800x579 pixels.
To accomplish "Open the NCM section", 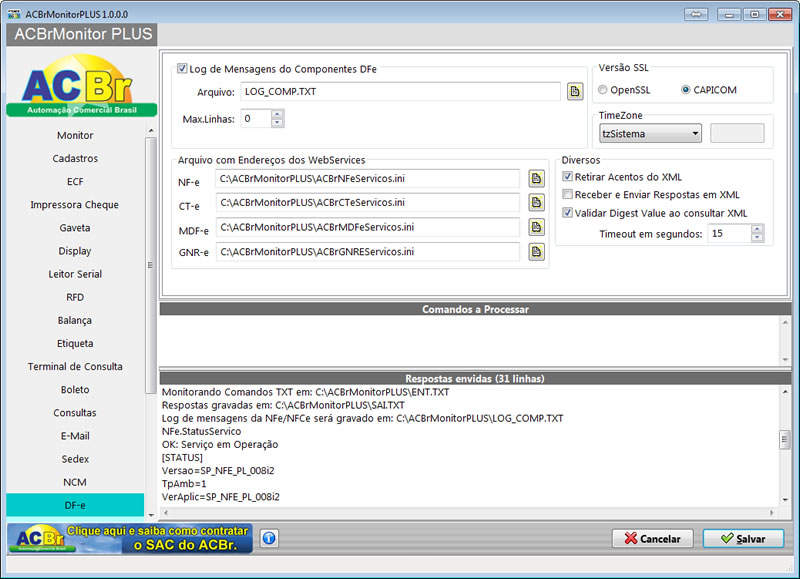I will coord(75,482).
